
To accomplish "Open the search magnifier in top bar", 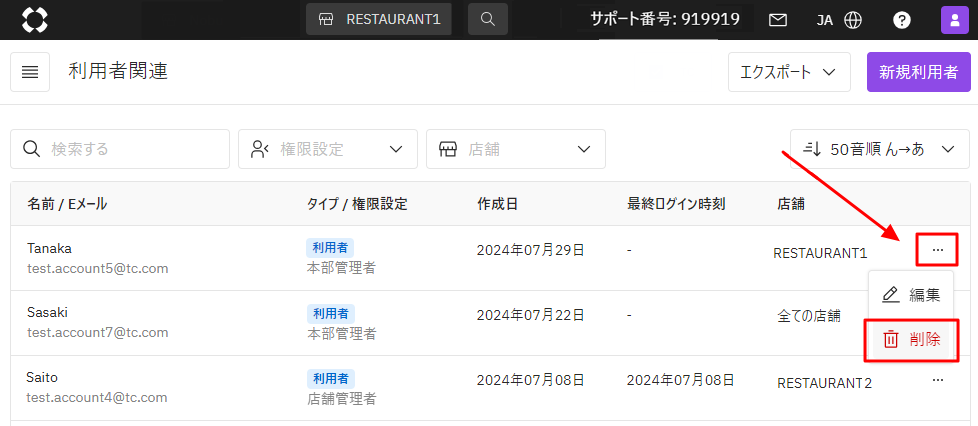I will [x=487, y=19].
